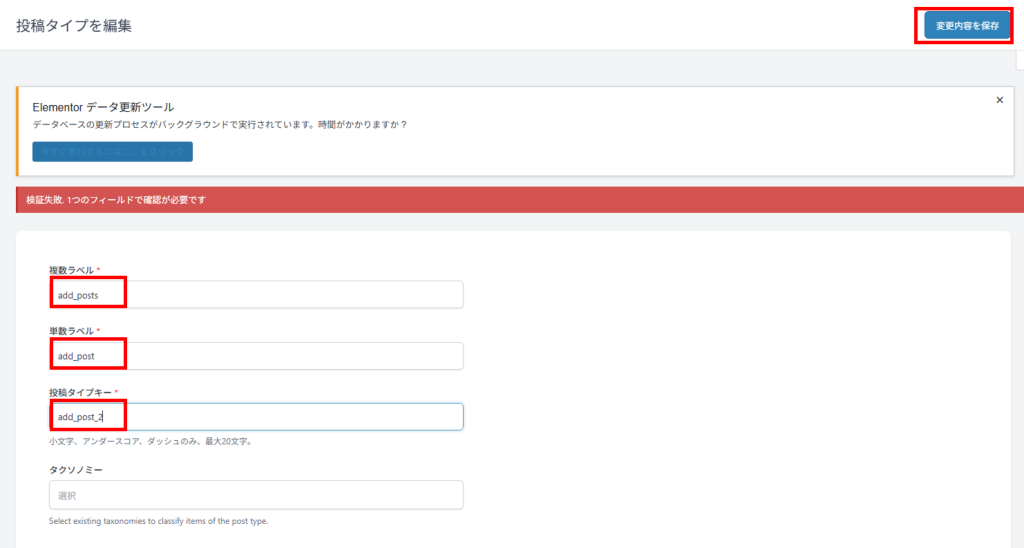The image size is (1024, 548).
Task: Click the 単数ラベル field containing add_post
Action: [x=256, y=356]
